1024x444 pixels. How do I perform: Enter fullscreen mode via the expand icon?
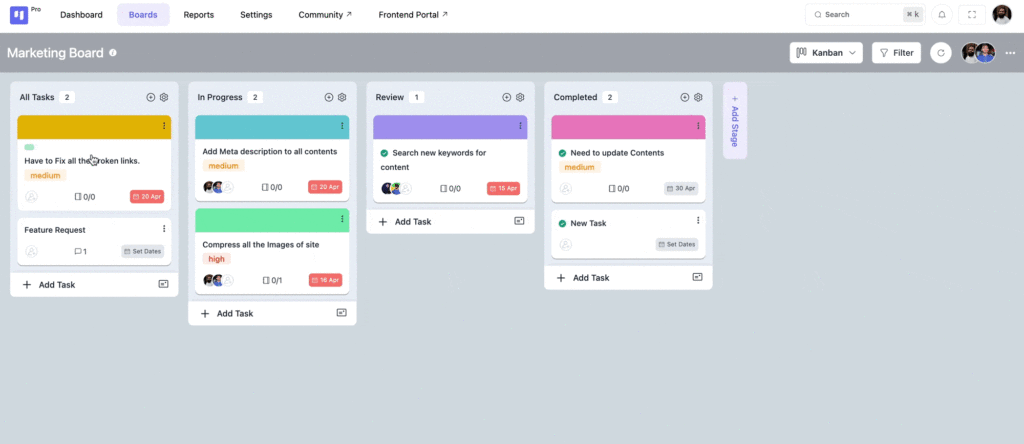click(971, 15)
